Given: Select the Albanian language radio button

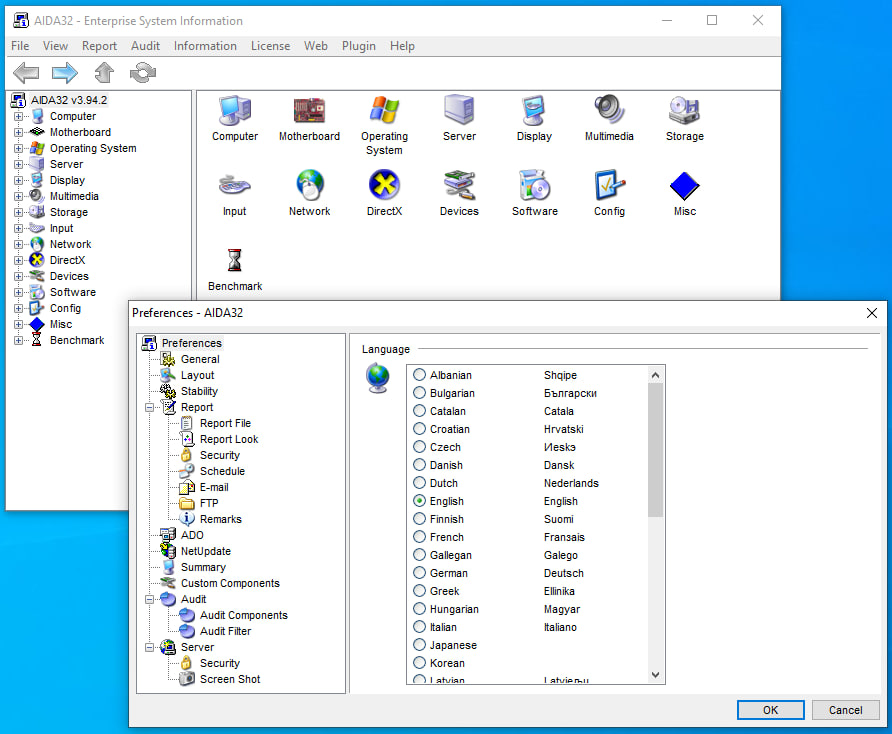Looking at the screenshot, I should [x=419, y=374].
